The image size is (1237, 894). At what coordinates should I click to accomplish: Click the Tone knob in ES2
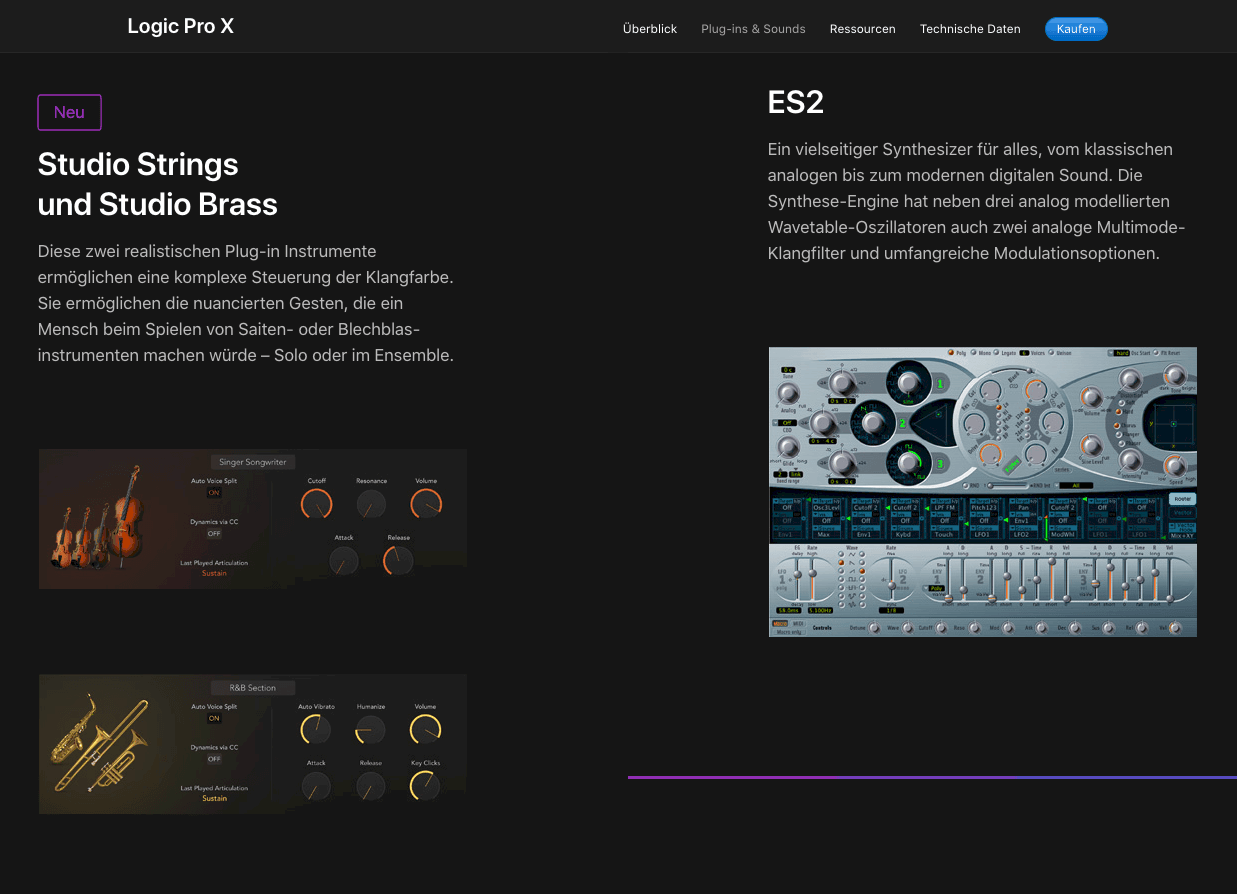pos(1174,375)
